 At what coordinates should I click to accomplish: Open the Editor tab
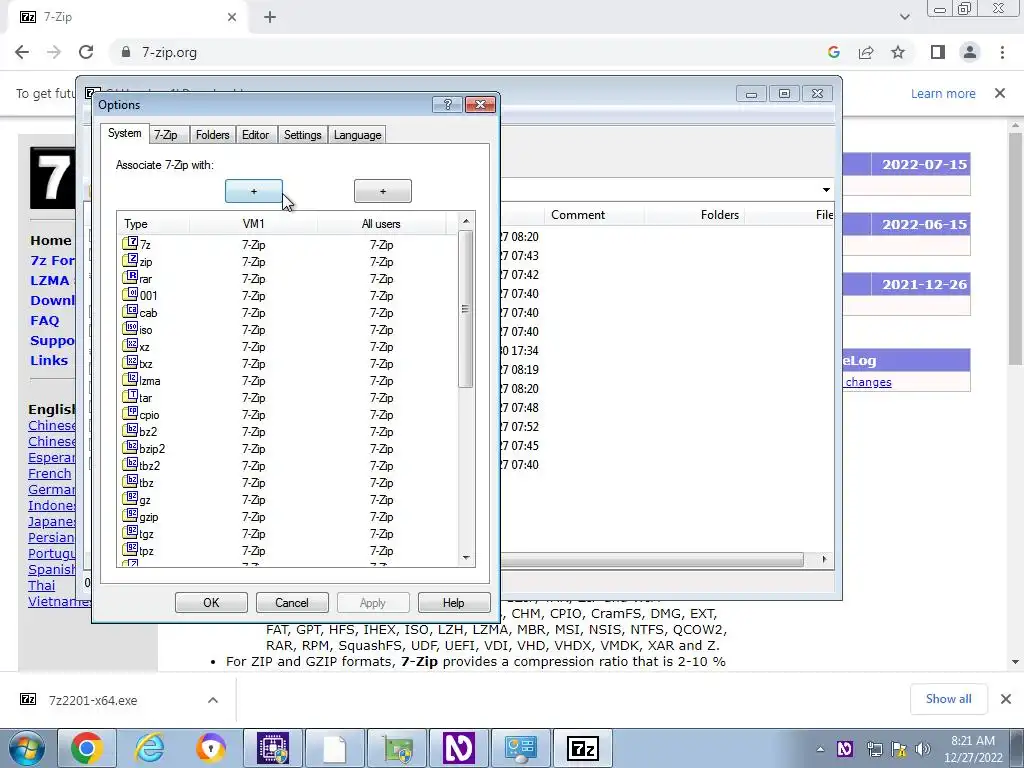[255, 135]
